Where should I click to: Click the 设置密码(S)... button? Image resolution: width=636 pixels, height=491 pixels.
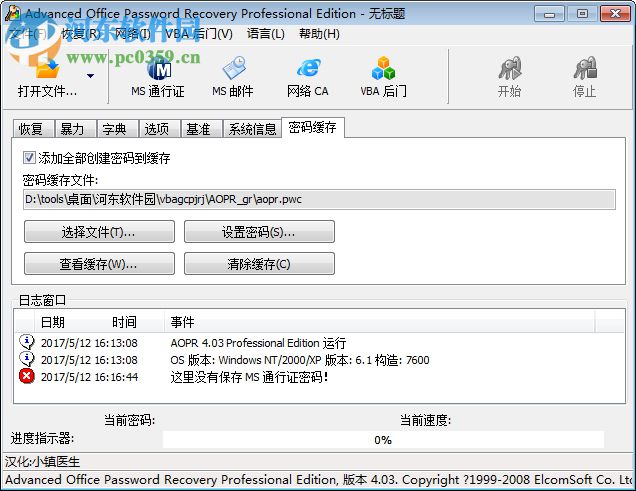[x=259, y=232]
